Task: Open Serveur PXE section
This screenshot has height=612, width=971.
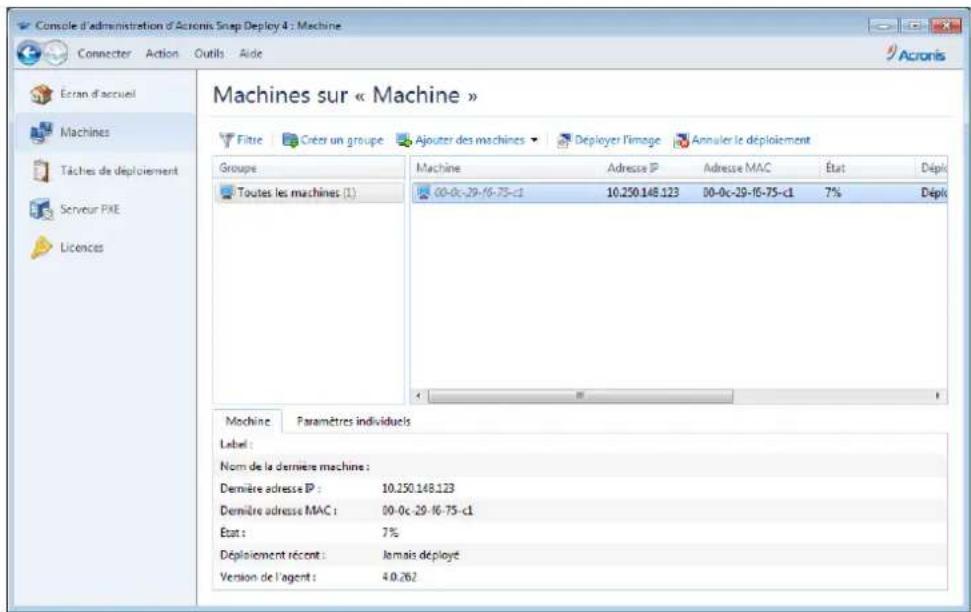Action: click(x=90, y=209)
